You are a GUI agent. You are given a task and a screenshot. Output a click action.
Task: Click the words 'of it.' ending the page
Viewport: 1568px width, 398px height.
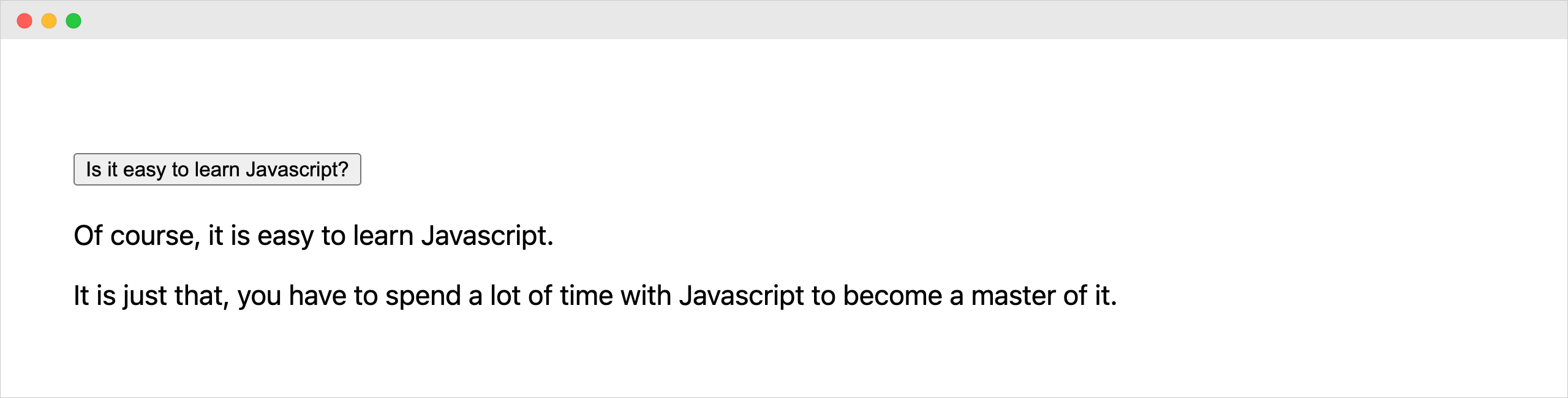(x=1090, y=296)
